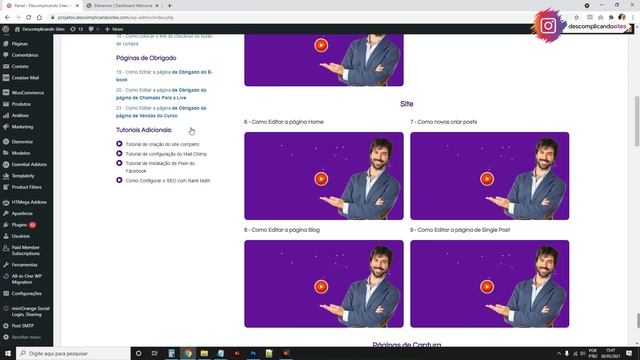Visit site via Descomplicando Sites admin bar link
Screen dimensions: 640x360
[40, 29]
